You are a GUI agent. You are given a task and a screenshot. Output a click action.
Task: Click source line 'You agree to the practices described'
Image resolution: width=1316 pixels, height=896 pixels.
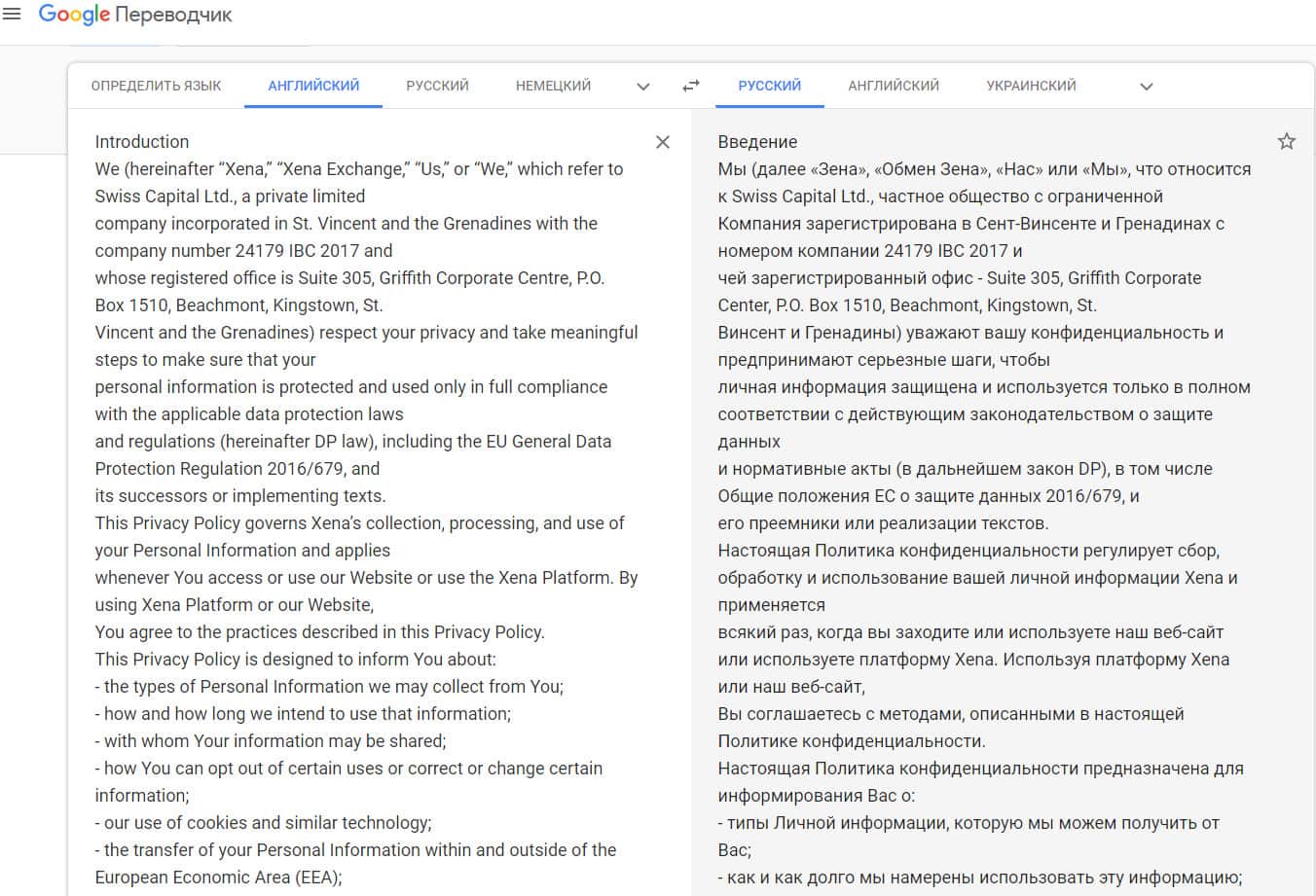tap(320, 631)
